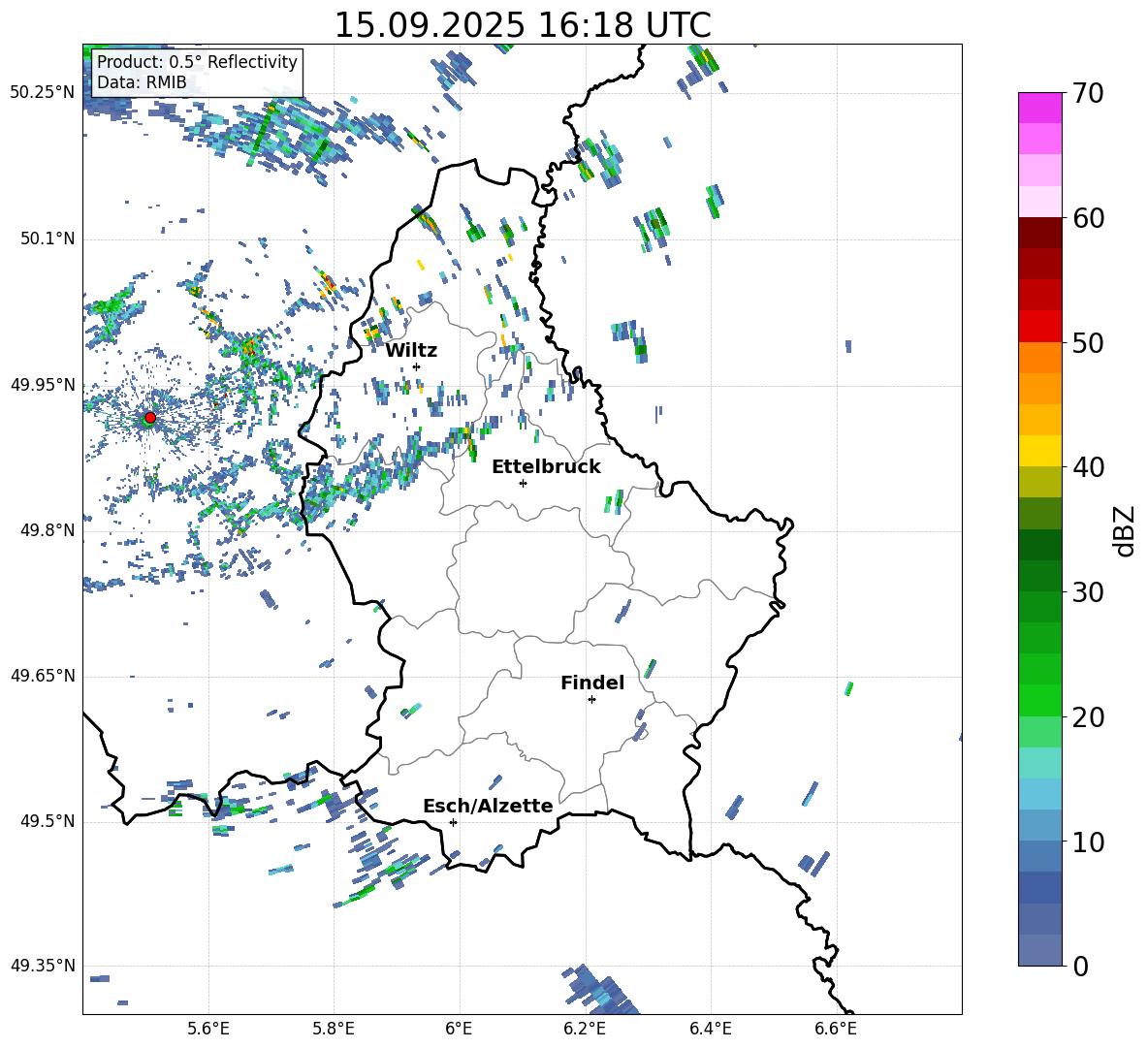Click the magenta top colorbar segment

pyautogui.click(x=1039, y=108)
